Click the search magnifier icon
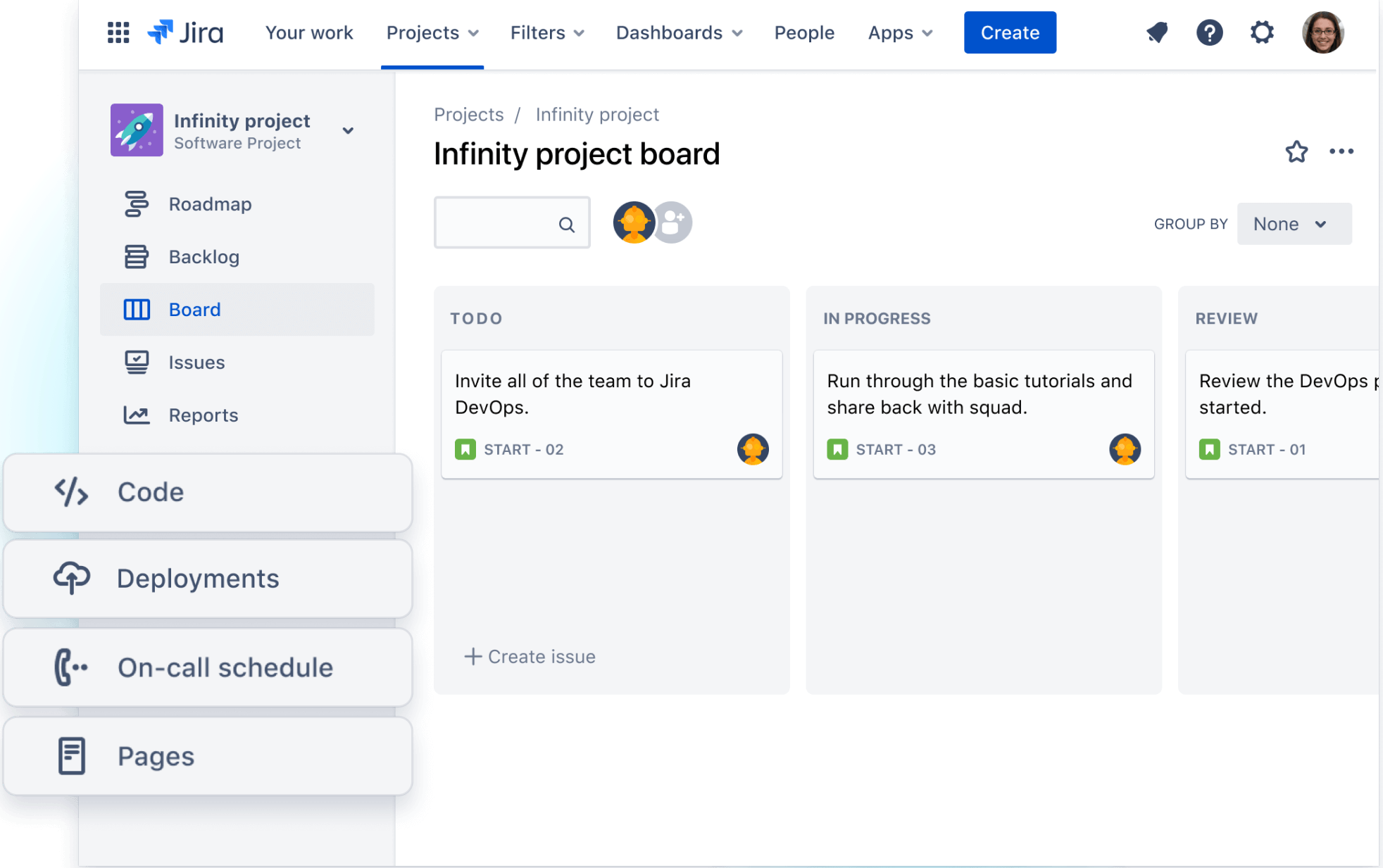This screenshot has height=868, width=1383. (566, 225)
